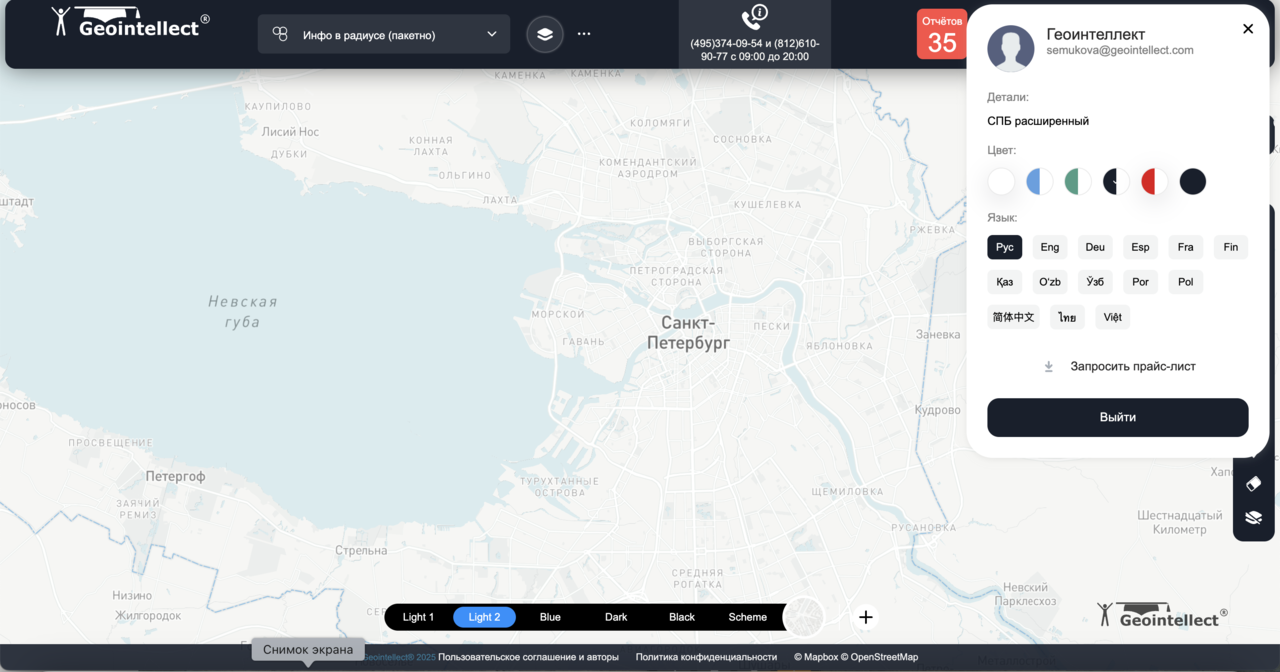Choose the Қаз language option

coord(1004,282)
